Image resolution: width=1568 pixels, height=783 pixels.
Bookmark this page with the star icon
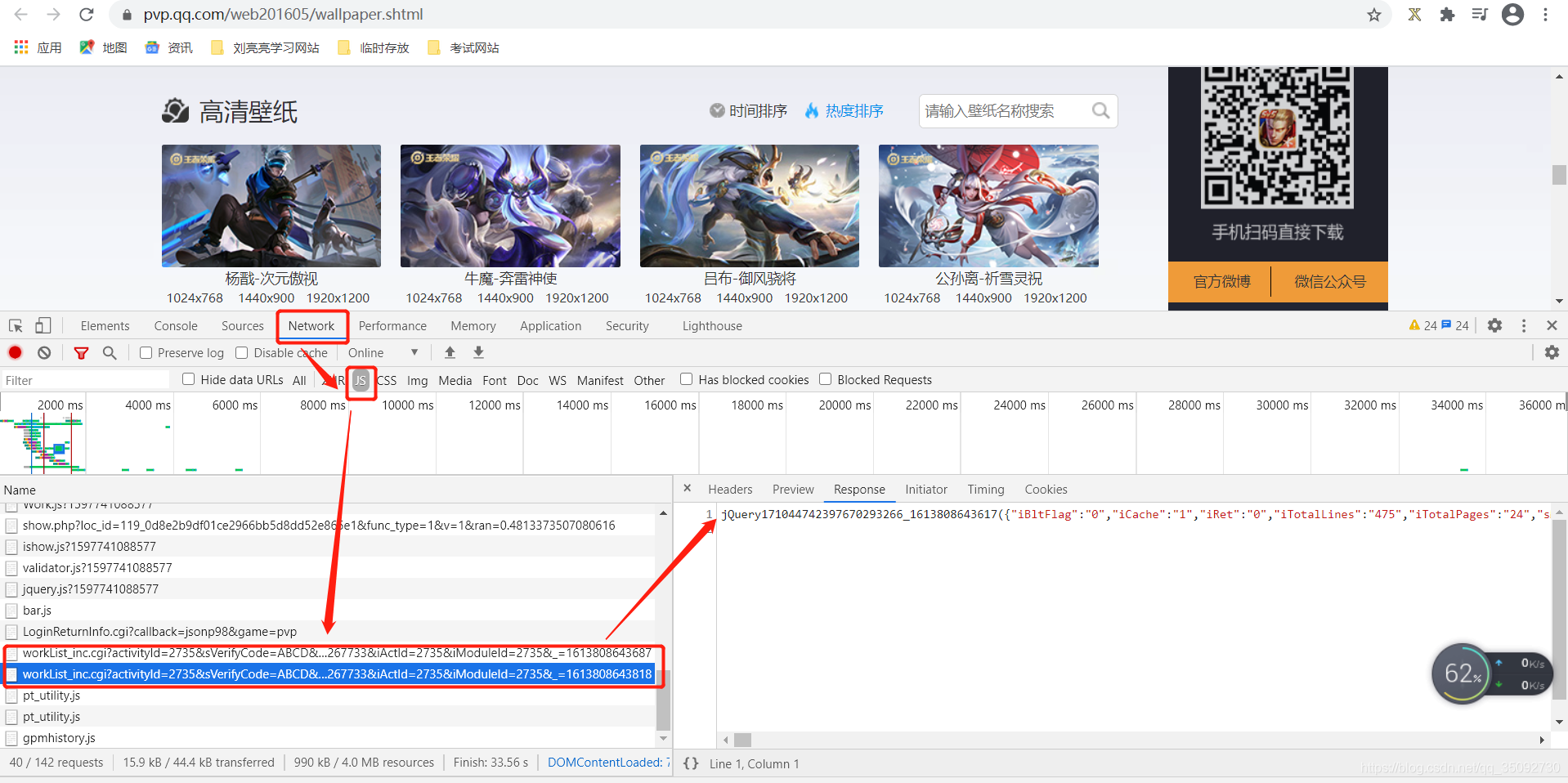pos(1374,15)
